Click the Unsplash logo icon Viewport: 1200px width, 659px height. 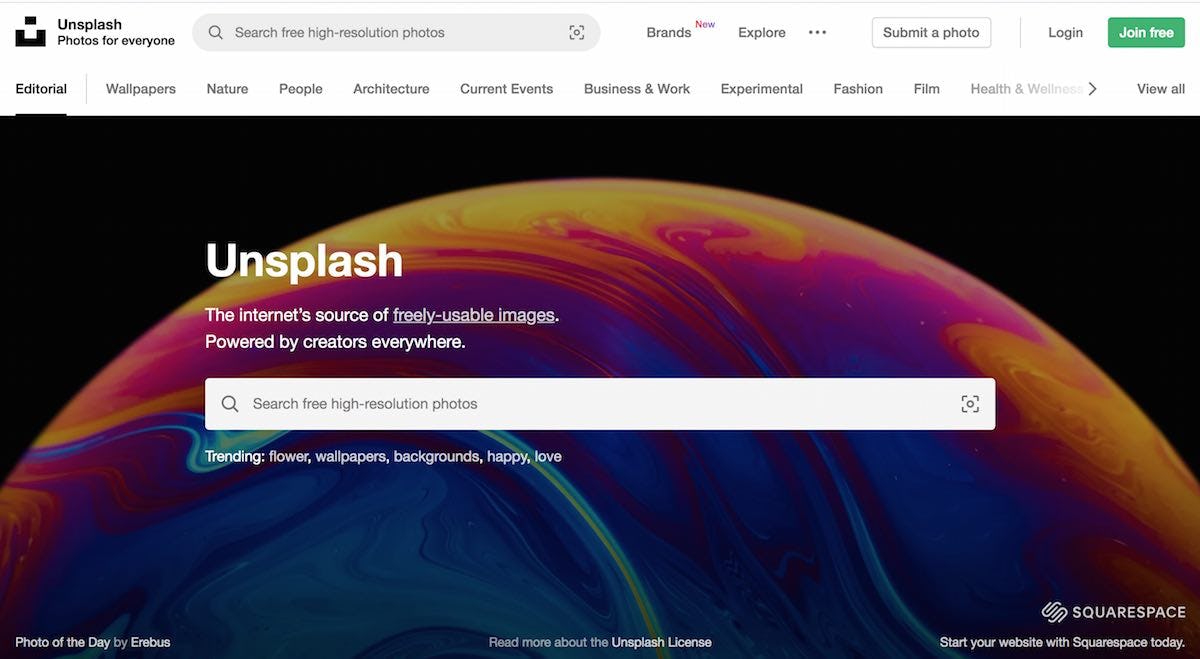tap(30, 32)
